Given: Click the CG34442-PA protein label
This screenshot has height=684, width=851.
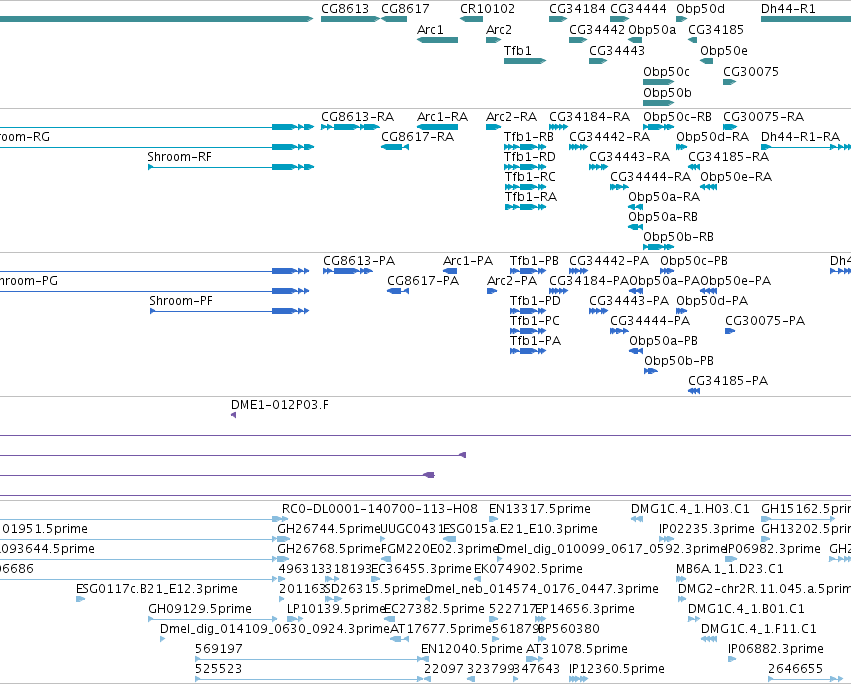Looking at the screenshot, I should click(x=609, y=262).
